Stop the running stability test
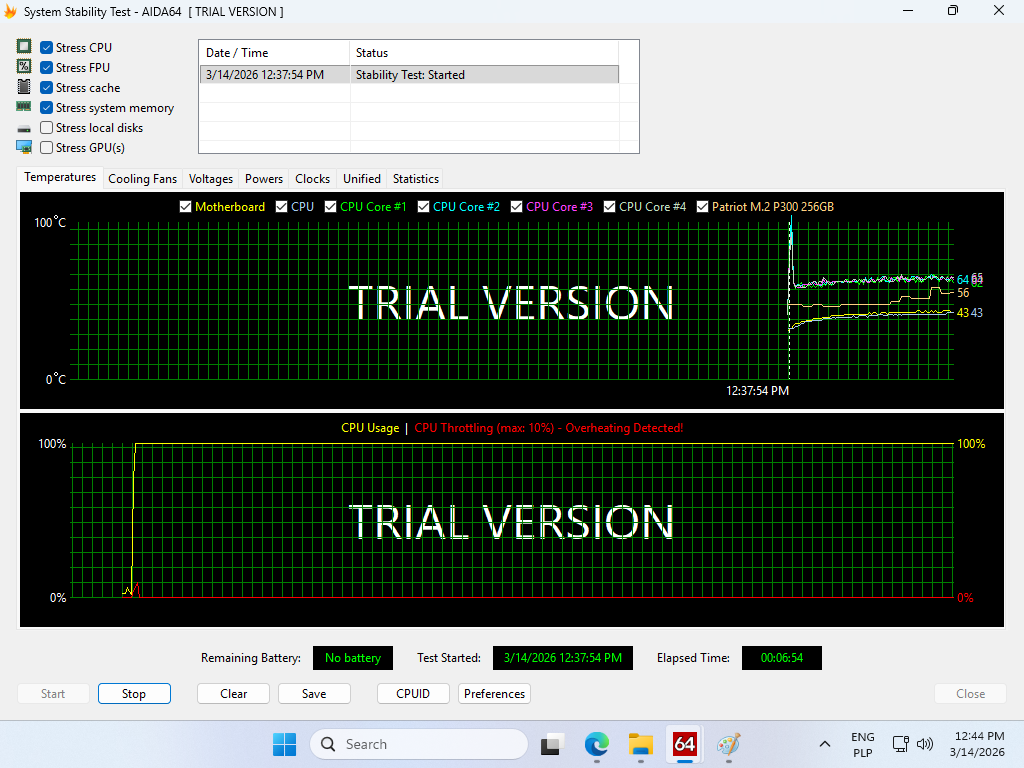This screenshot has width=1024, height=768. click(134, 694)
